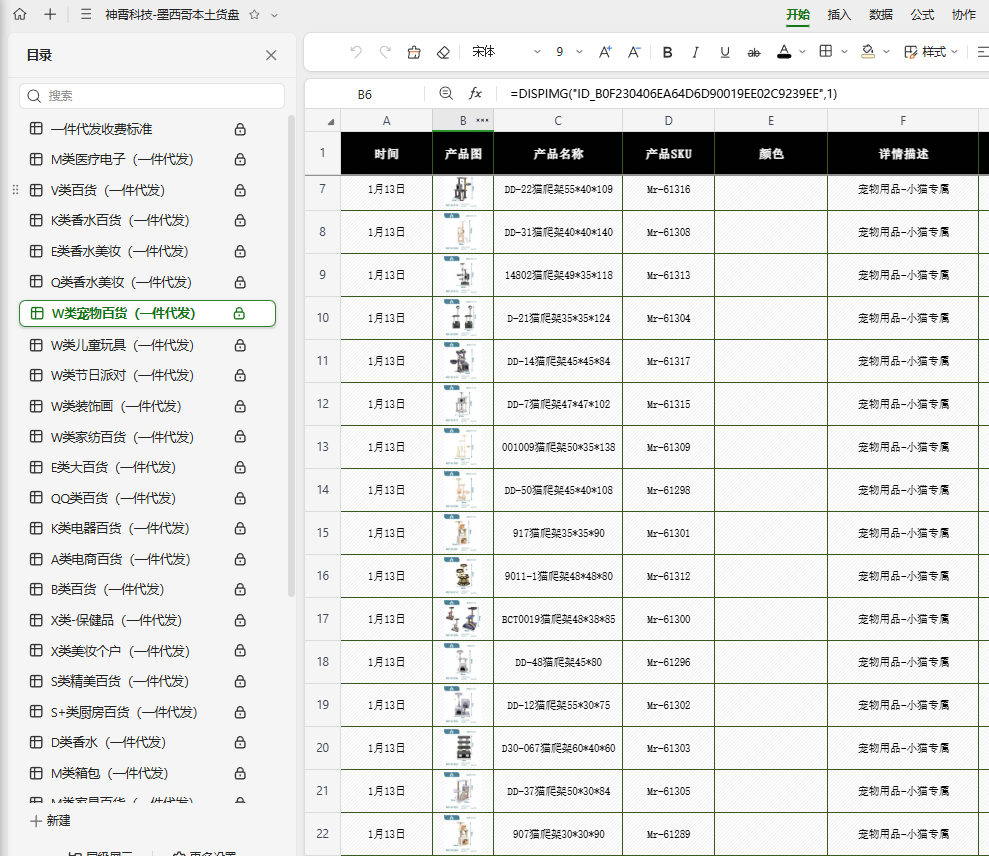Increase font size with A+ icon
The image size is (989, 856).
pyautogui.click(x=605, y=52)
